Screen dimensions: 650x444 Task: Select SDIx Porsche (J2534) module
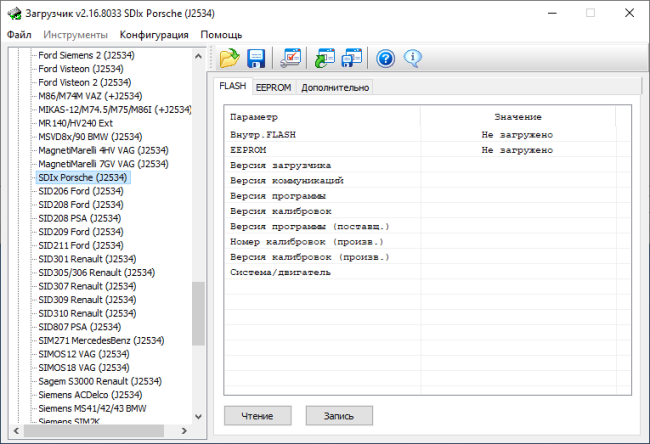(82, 177)
